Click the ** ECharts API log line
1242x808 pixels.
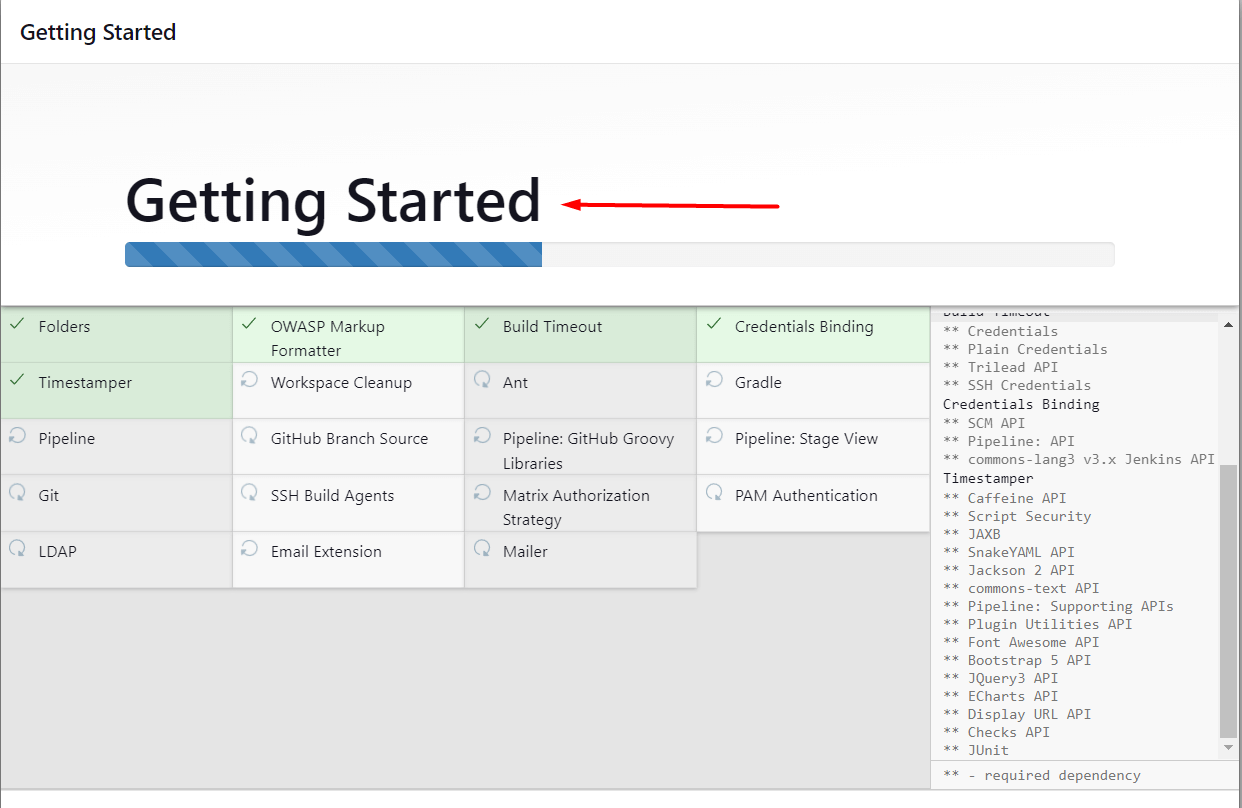click(1000, 697)
